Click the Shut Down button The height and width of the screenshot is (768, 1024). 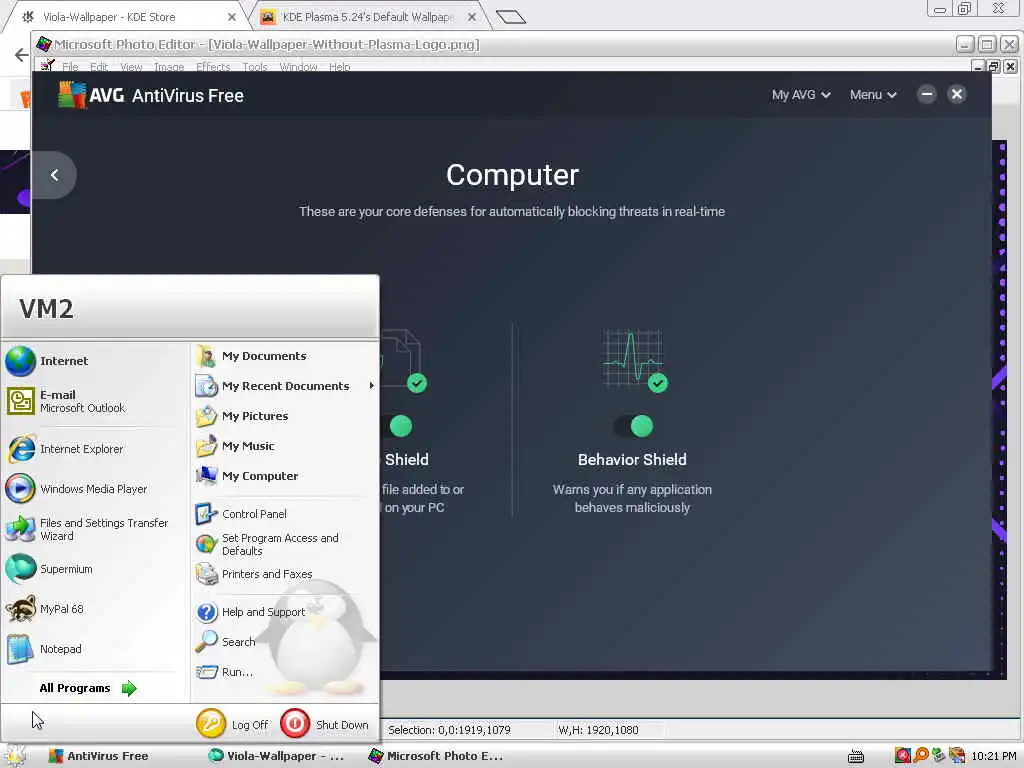coord(325,724)
